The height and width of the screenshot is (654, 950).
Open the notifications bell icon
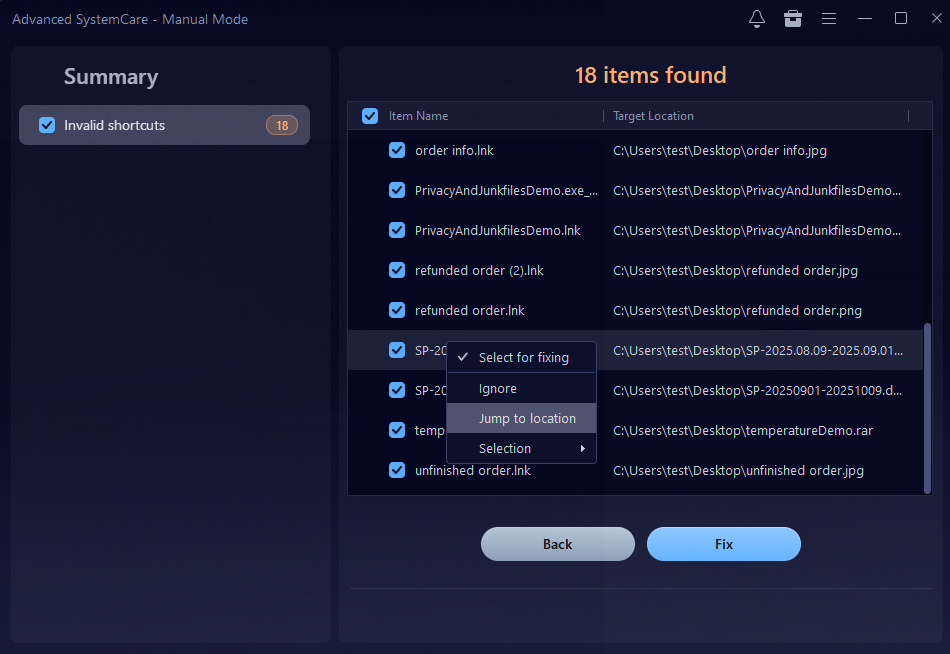757,19
